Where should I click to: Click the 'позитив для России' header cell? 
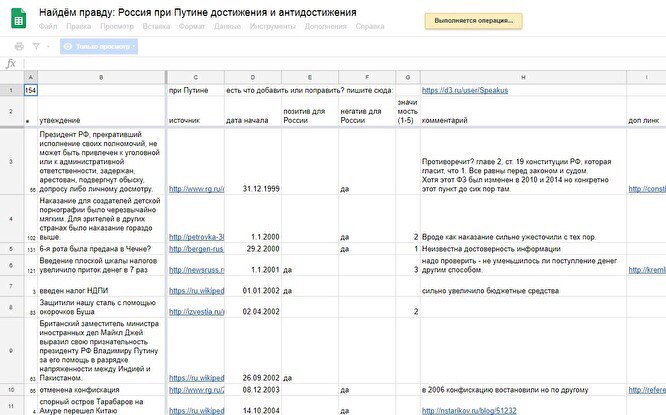click(x=310, y=111)
